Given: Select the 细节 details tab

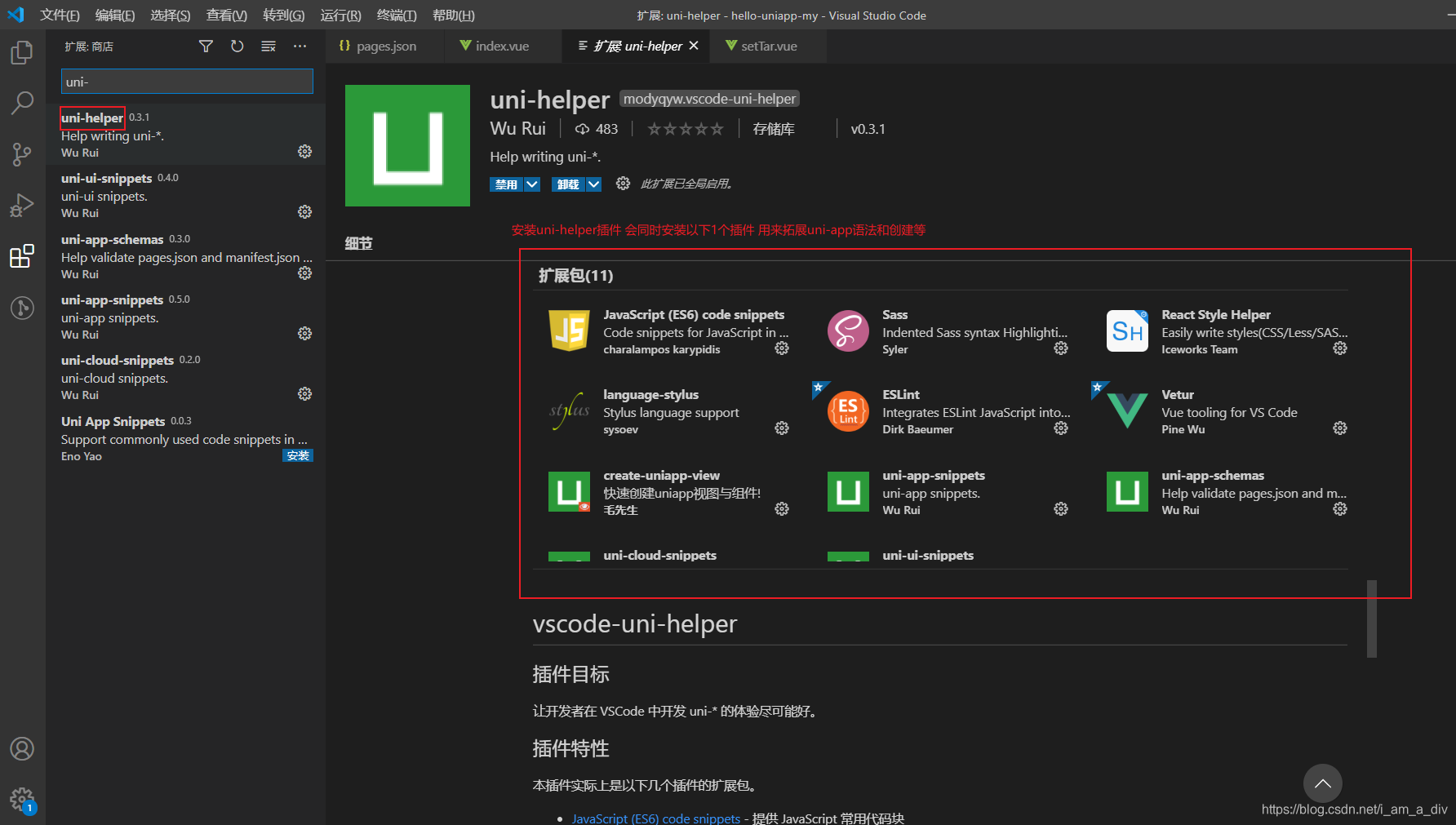Looking at the screenshot, I should pyautogui.click(x=358, y=243).
